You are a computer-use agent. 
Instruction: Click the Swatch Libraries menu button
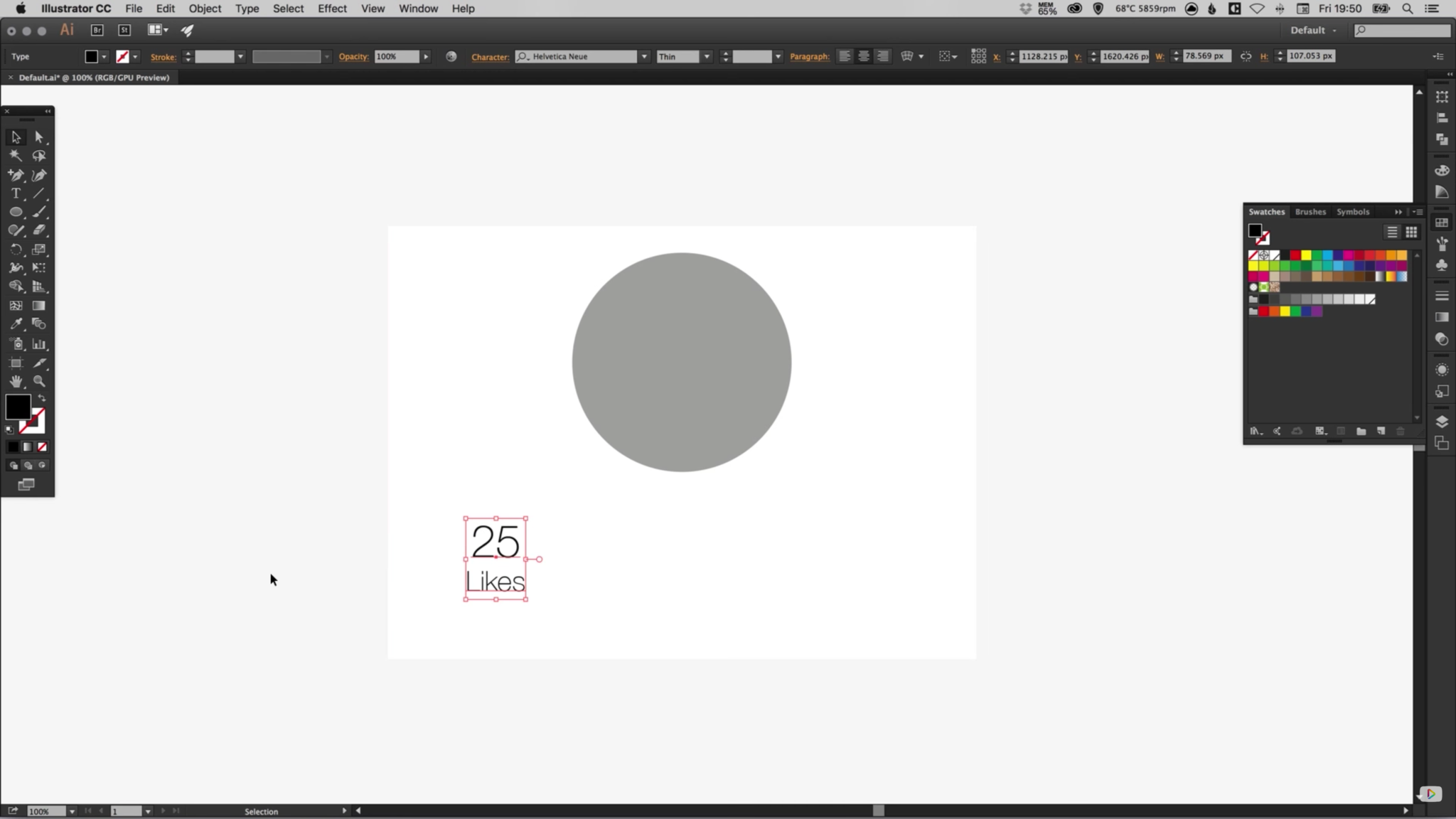pos(1256,432)
